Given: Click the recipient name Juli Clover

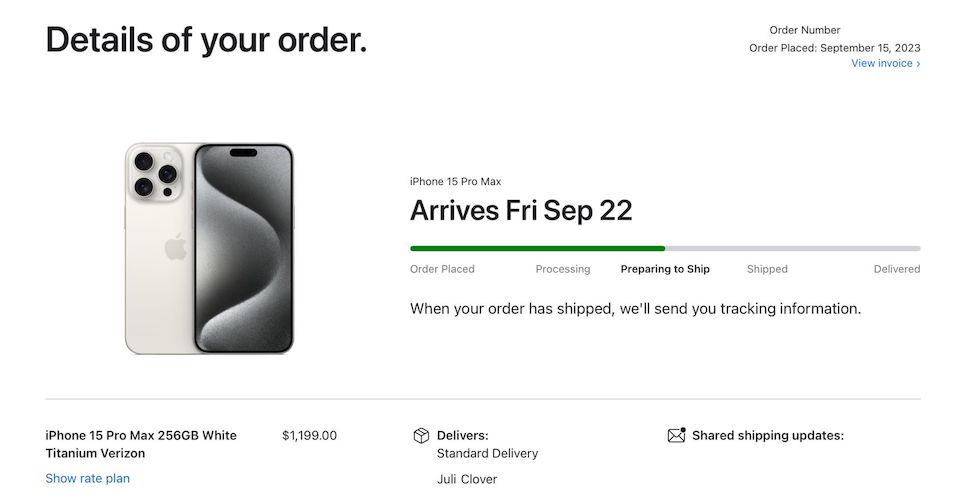Looking at the screenshot, I should tap(467, 479).
